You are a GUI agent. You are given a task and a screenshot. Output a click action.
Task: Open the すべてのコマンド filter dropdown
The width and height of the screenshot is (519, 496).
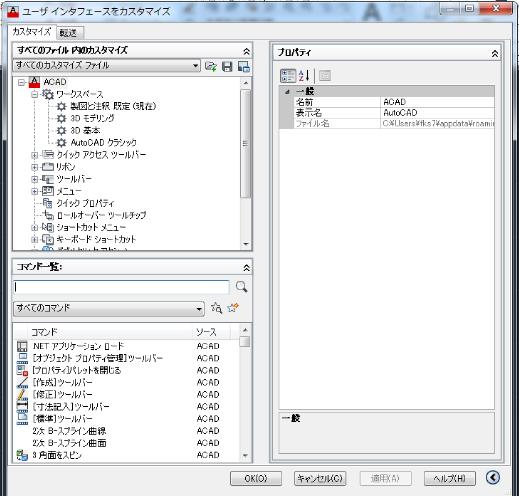coord(109,308)
